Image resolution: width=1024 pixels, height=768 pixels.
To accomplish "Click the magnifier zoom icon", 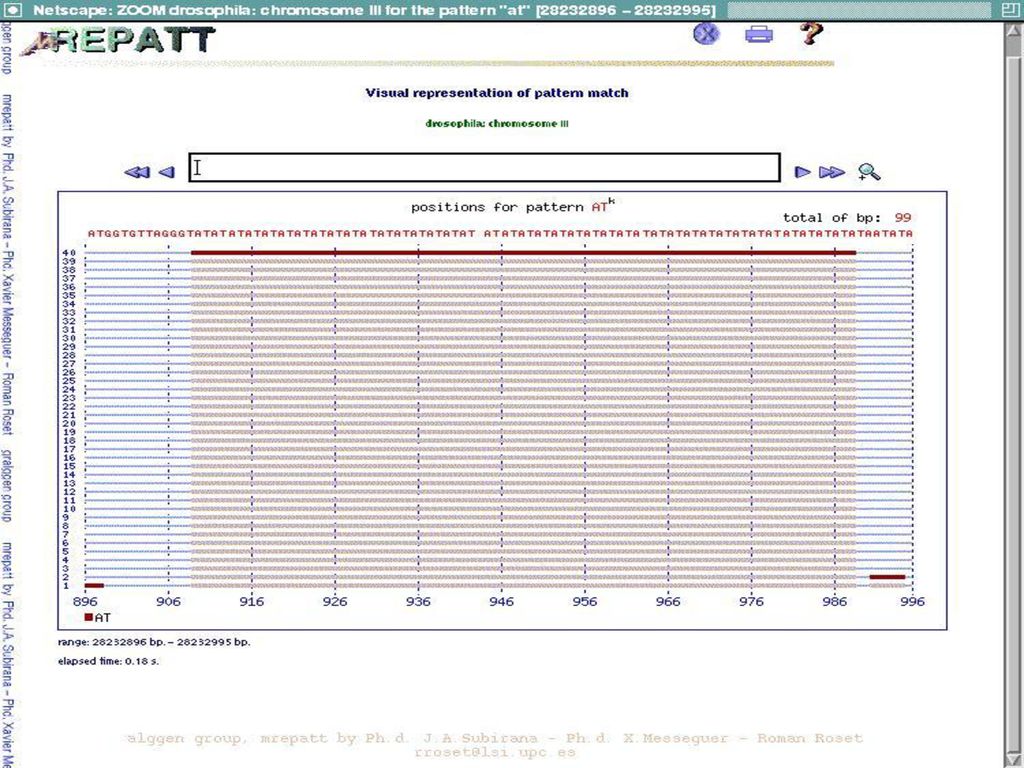I will (x=869, y=172).
